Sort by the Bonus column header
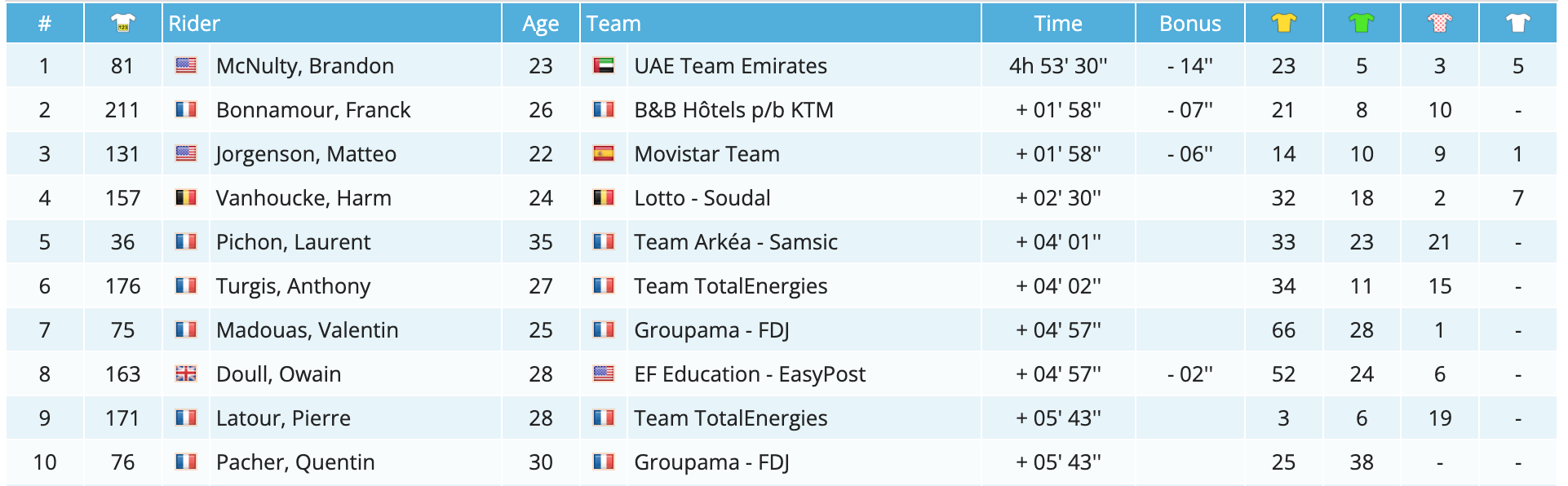 [x=1189, y=24]
